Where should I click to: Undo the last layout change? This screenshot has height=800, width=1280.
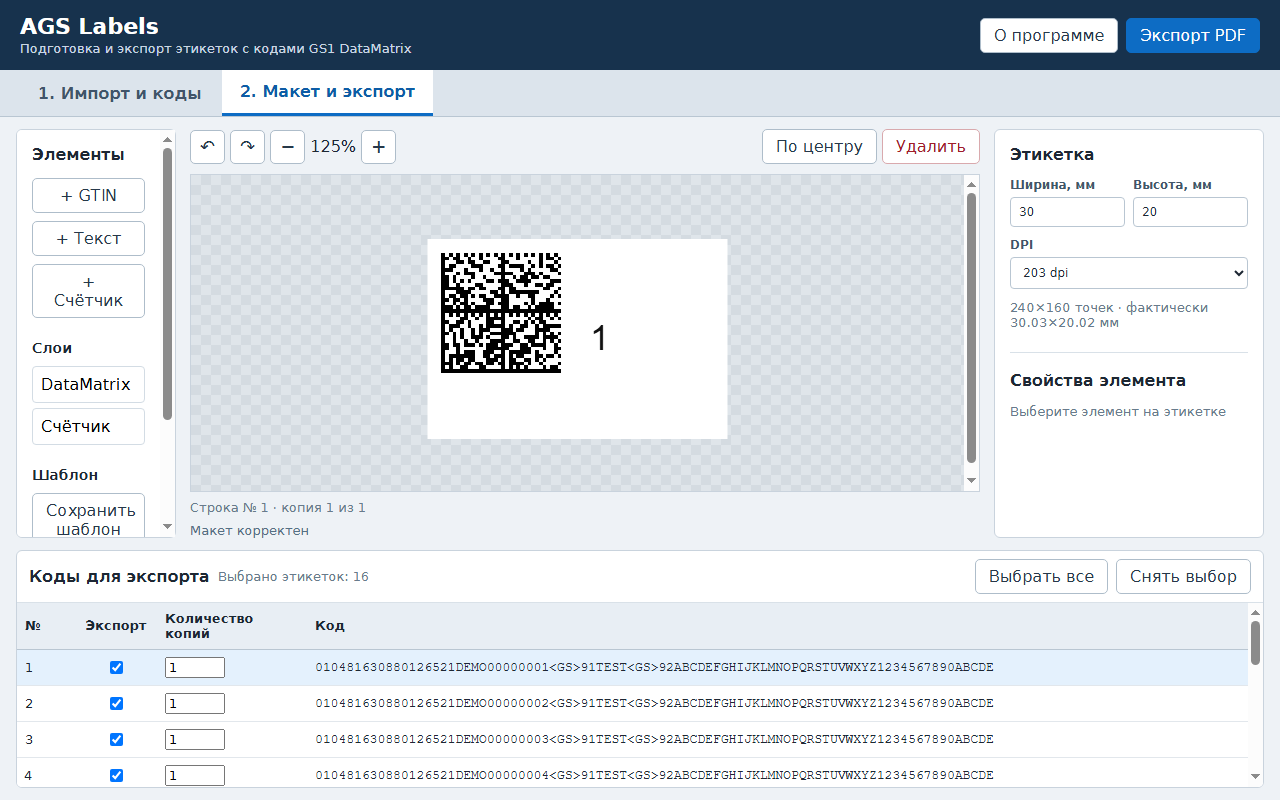coord(208,147)
